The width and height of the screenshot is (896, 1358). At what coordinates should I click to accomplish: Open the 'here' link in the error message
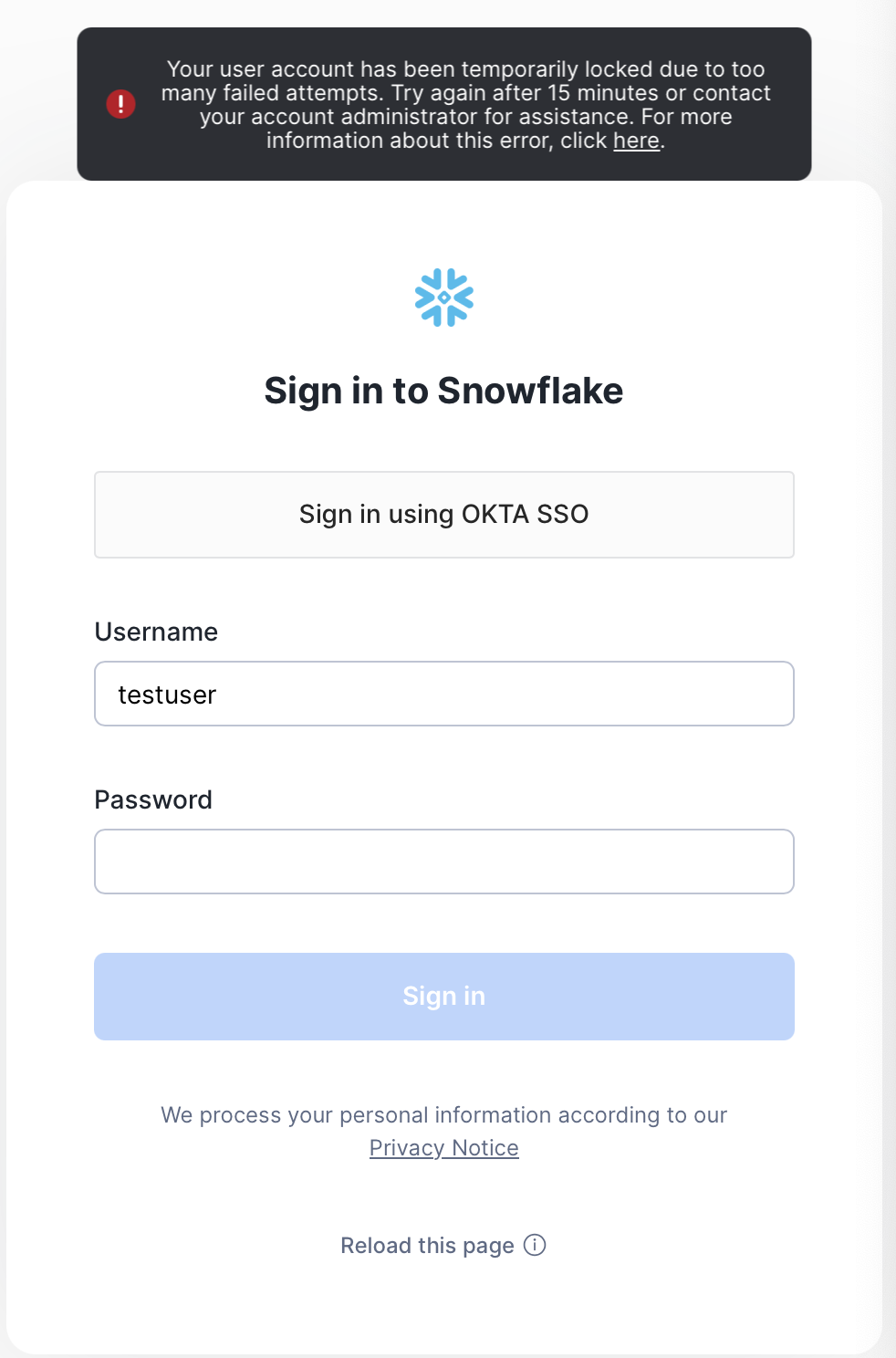(636, 141)
